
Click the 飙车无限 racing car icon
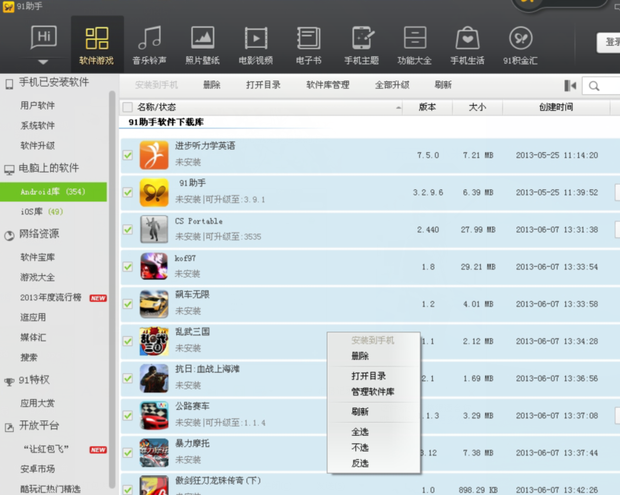154,304
